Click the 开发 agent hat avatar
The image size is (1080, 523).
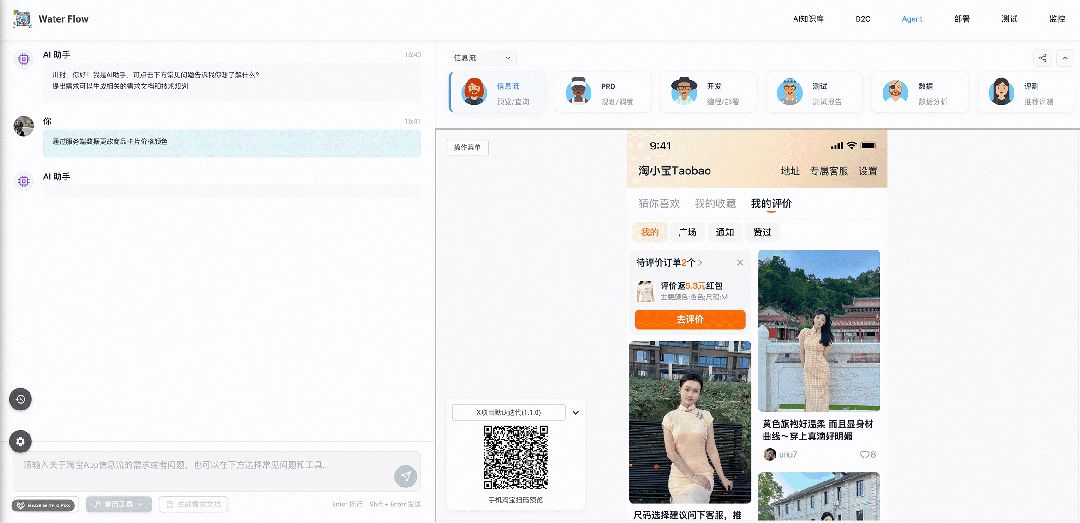click(x=684, y=91)
